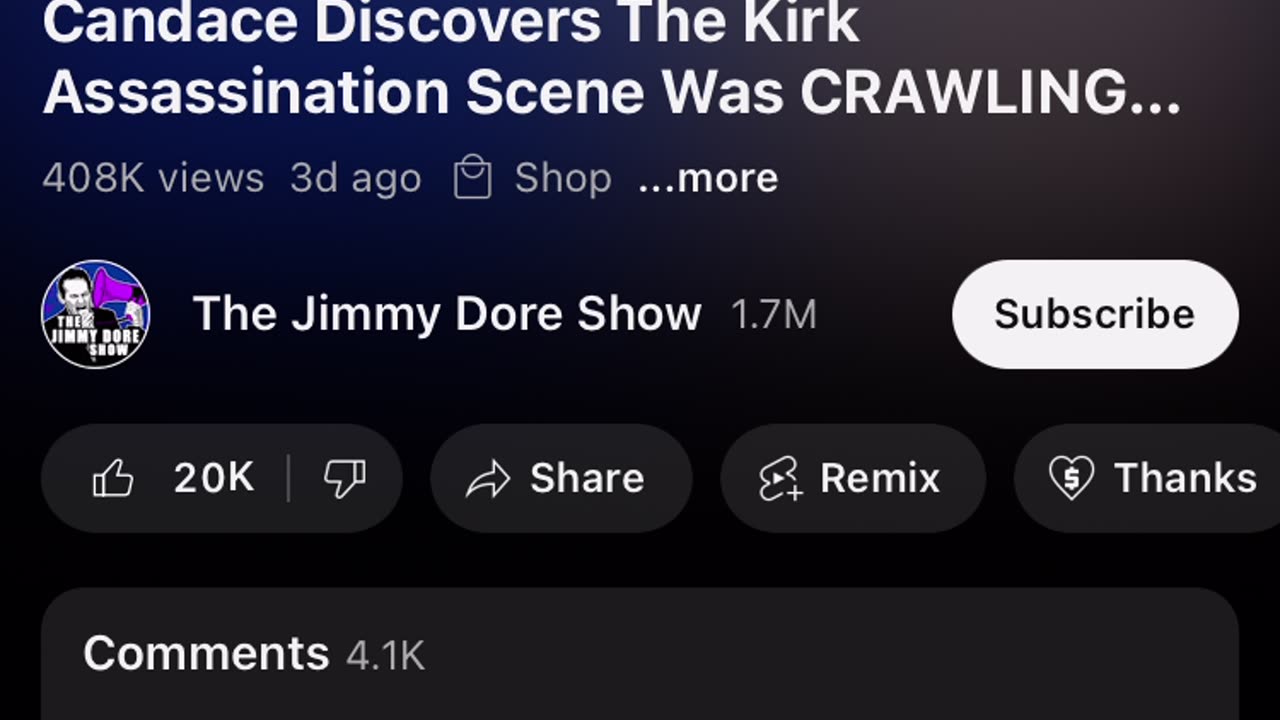
Task: Tap the Thanks button label
Action: (1186, 478)
